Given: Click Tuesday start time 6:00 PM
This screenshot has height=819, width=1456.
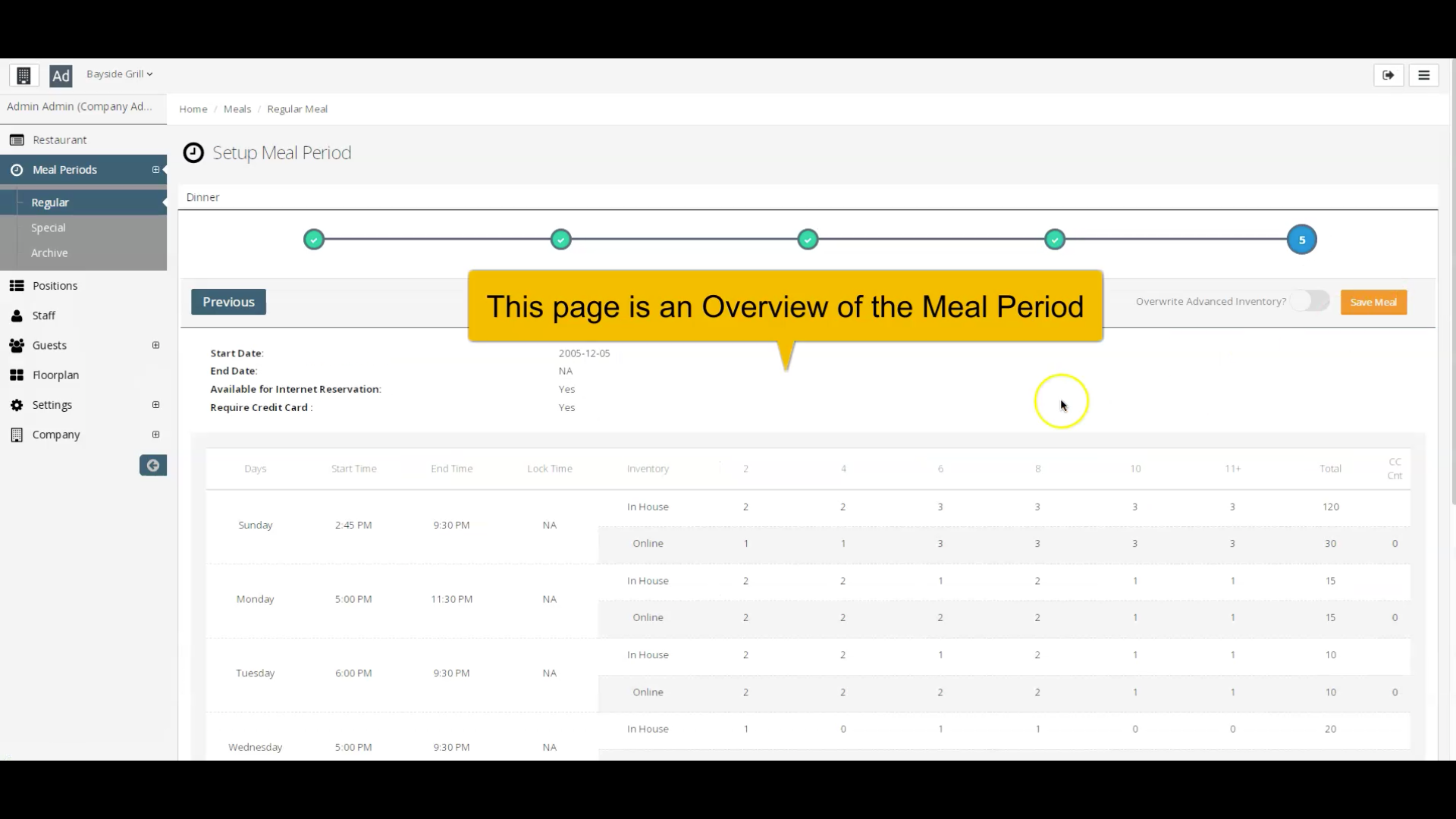Looking at the screenshot, I should pyautogui.click(x=353, y=673).
